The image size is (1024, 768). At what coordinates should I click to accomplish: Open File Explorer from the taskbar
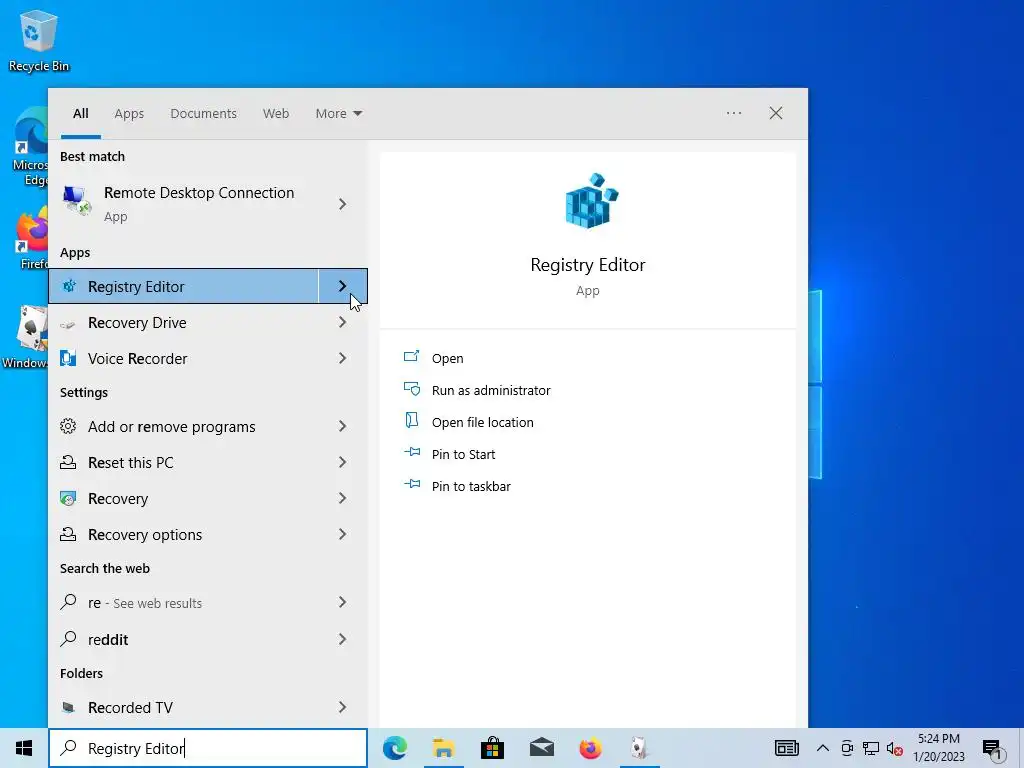(x=443, y=748)
